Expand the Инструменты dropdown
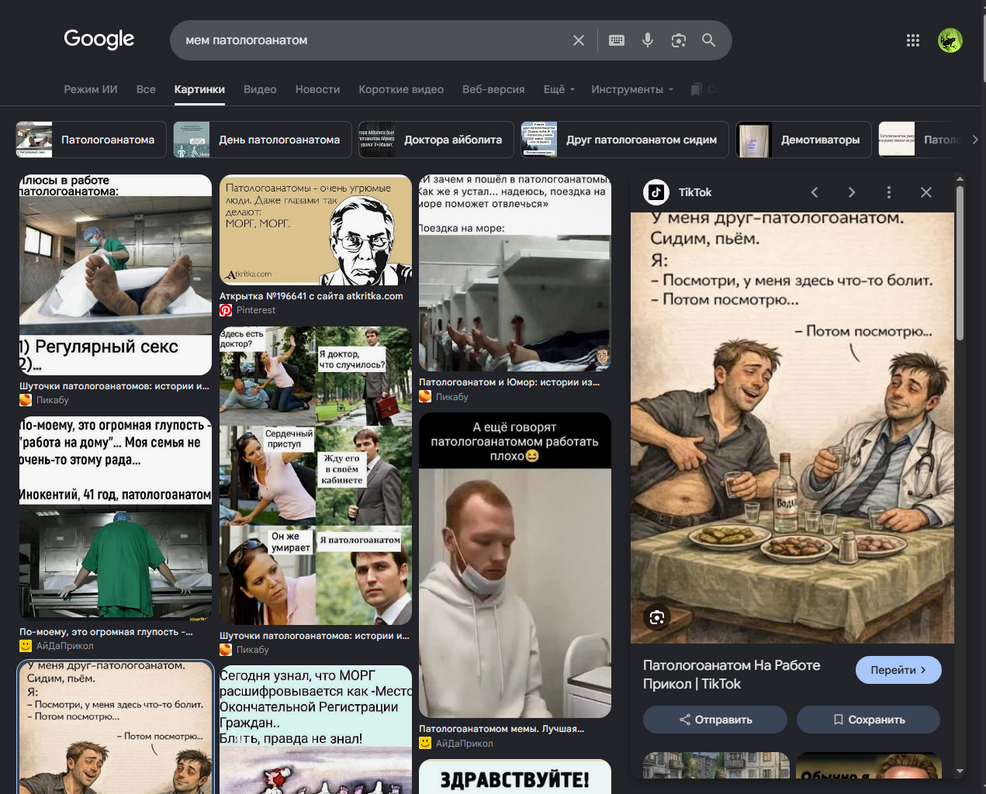Image resolution: width=986 pixels, height=794 pixels. 632,89
